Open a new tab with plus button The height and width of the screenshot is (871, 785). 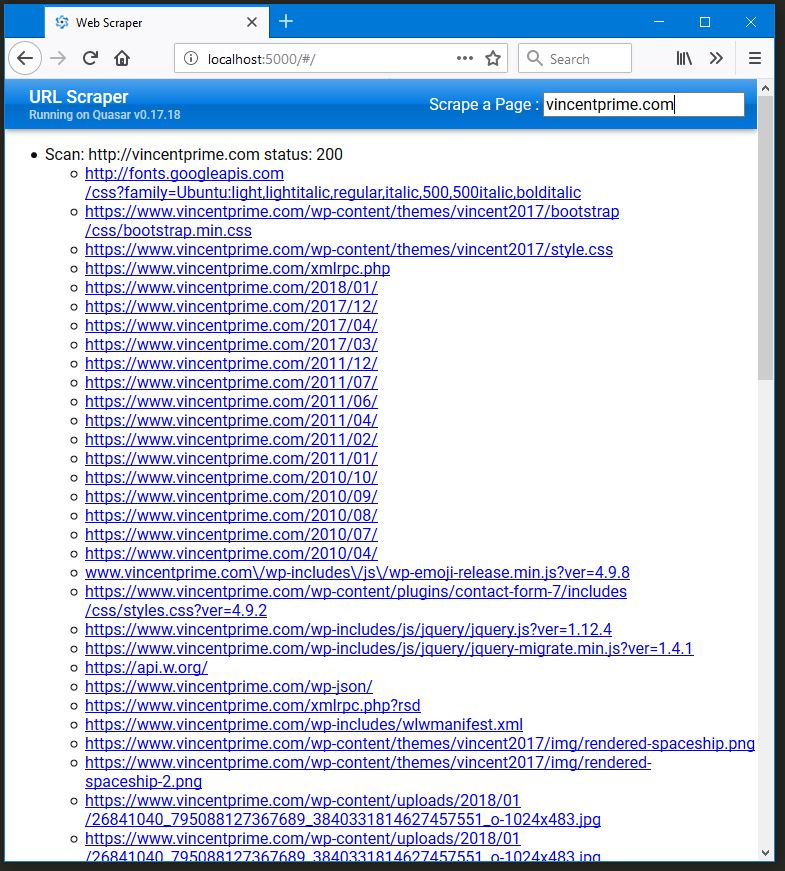click(286, 21)
